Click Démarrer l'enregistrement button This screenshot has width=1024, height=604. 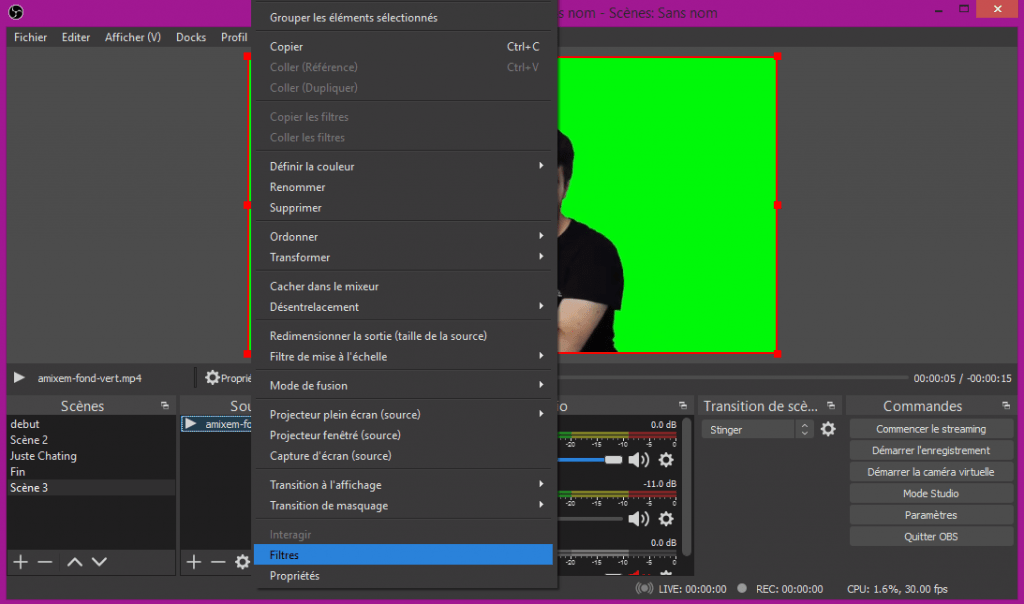(930, 451)
